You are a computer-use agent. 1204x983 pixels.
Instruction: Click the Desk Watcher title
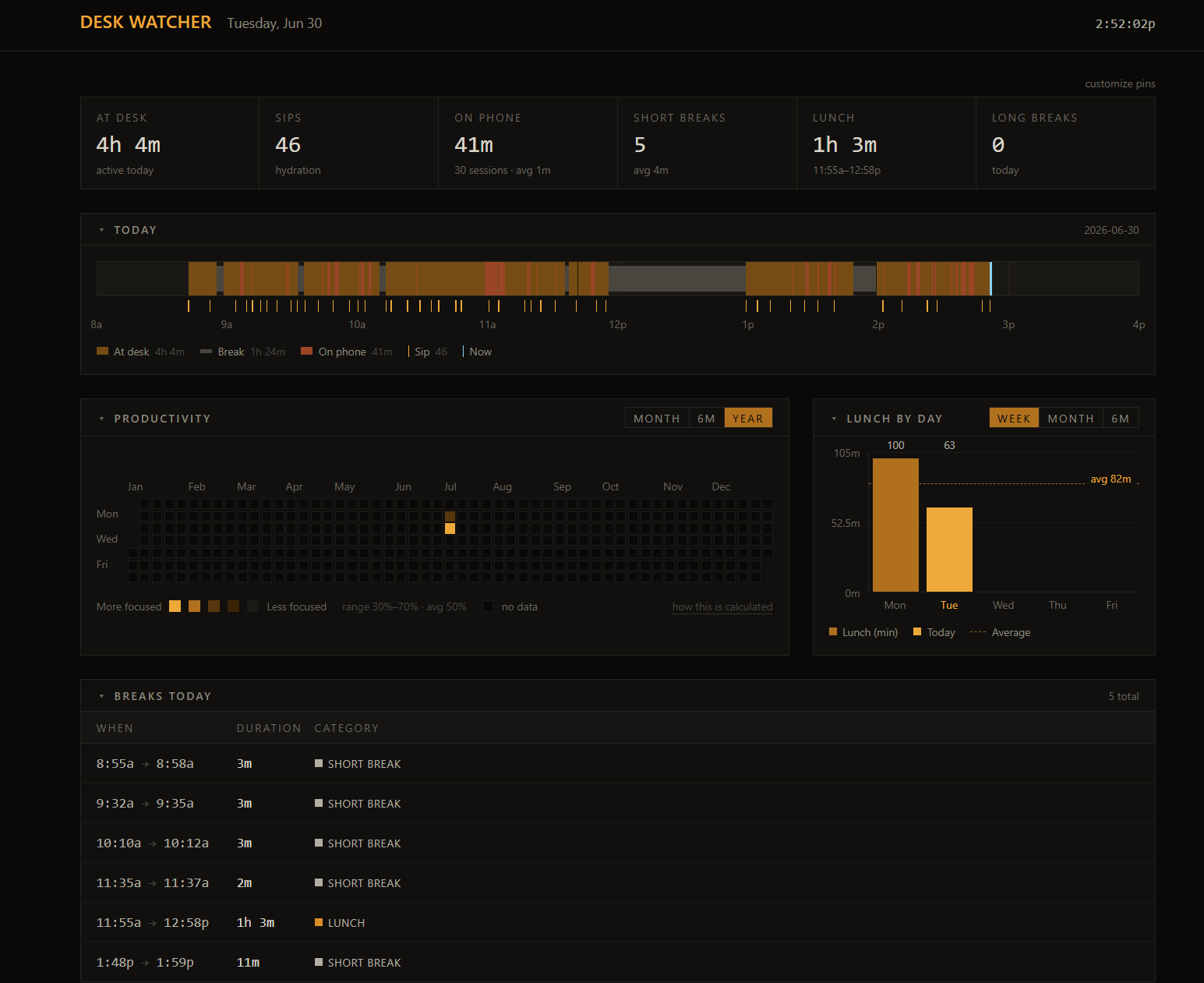(146, 22)
